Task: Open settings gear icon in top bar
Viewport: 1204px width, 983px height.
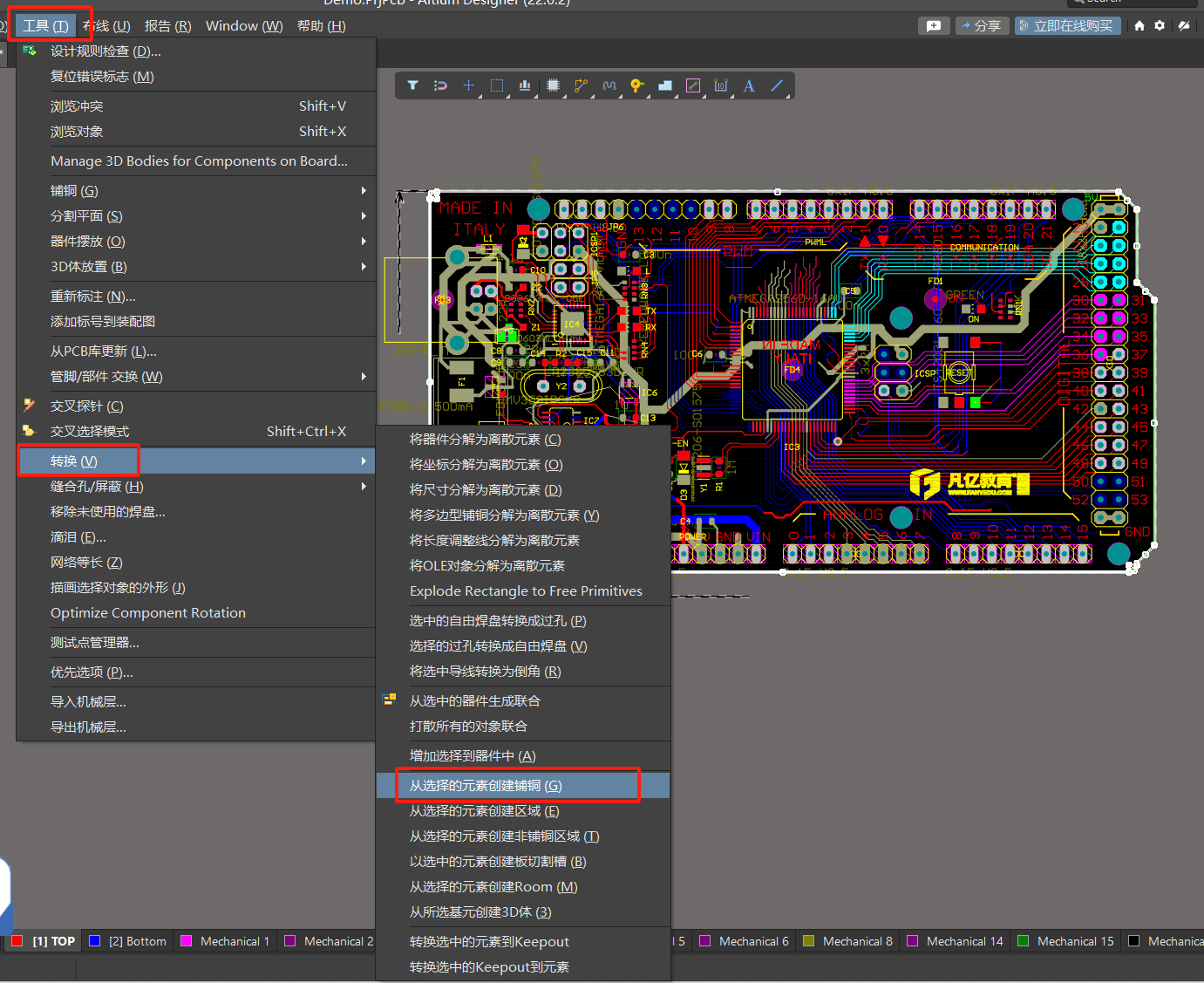Action: point(1160,26)
